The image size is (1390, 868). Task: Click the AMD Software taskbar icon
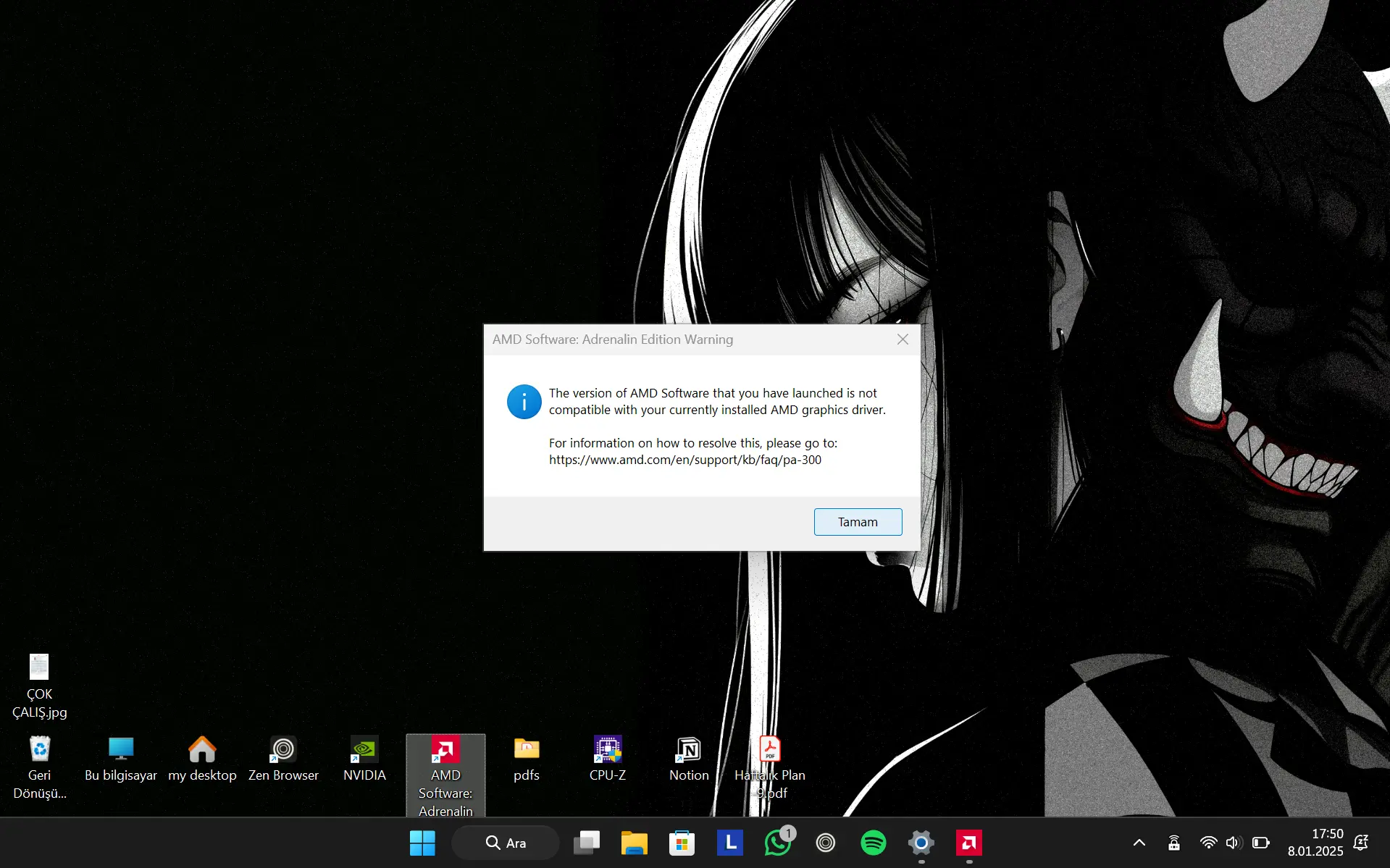969,843
